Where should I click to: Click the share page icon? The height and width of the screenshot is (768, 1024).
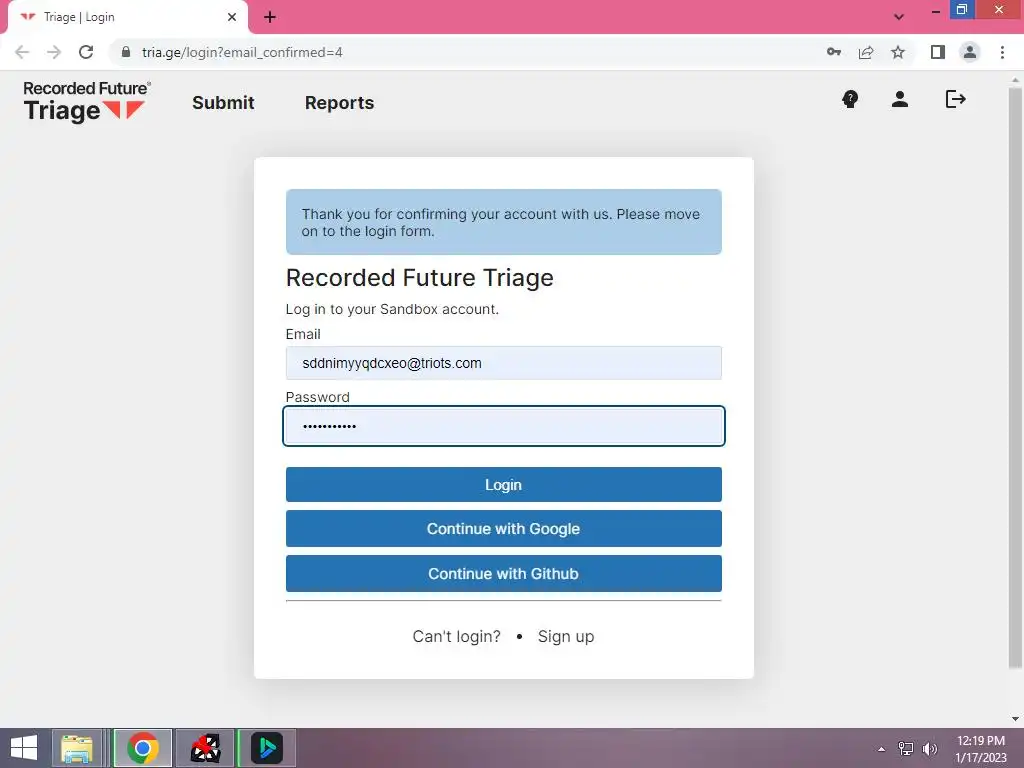click(866, 52)
